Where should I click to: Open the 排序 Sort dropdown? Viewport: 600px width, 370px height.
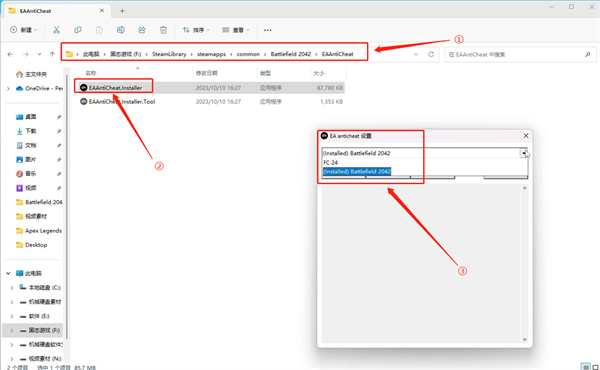196,30
